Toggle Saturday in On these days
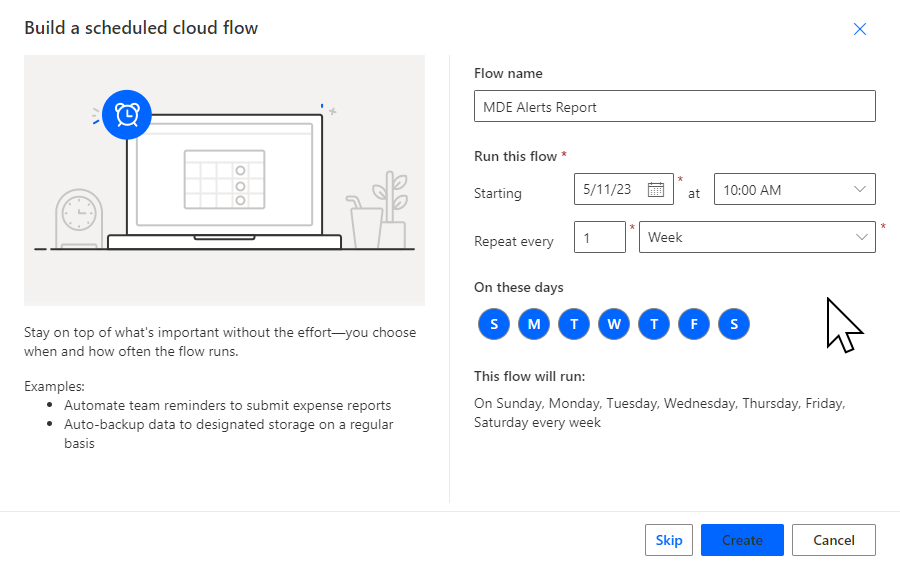The image size is (900, 567). pos(734,324)
